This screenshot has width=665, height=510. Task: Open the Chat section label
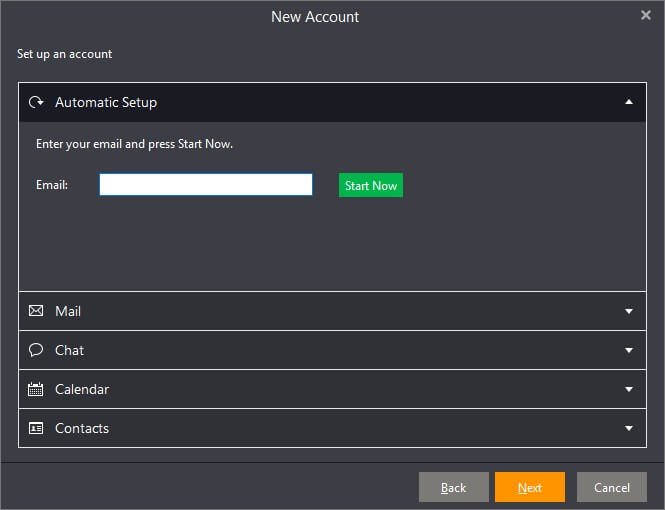[70, 350]
